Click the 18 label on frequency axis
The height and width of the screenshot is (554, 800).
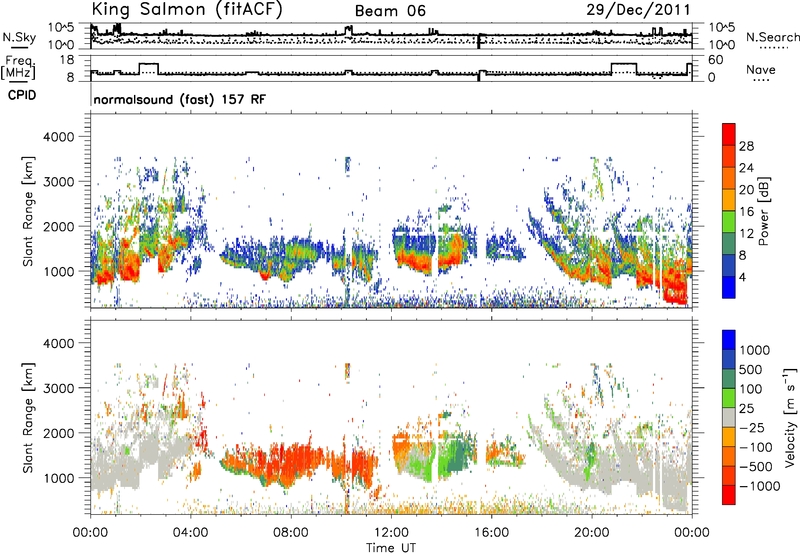click(67, 60)
